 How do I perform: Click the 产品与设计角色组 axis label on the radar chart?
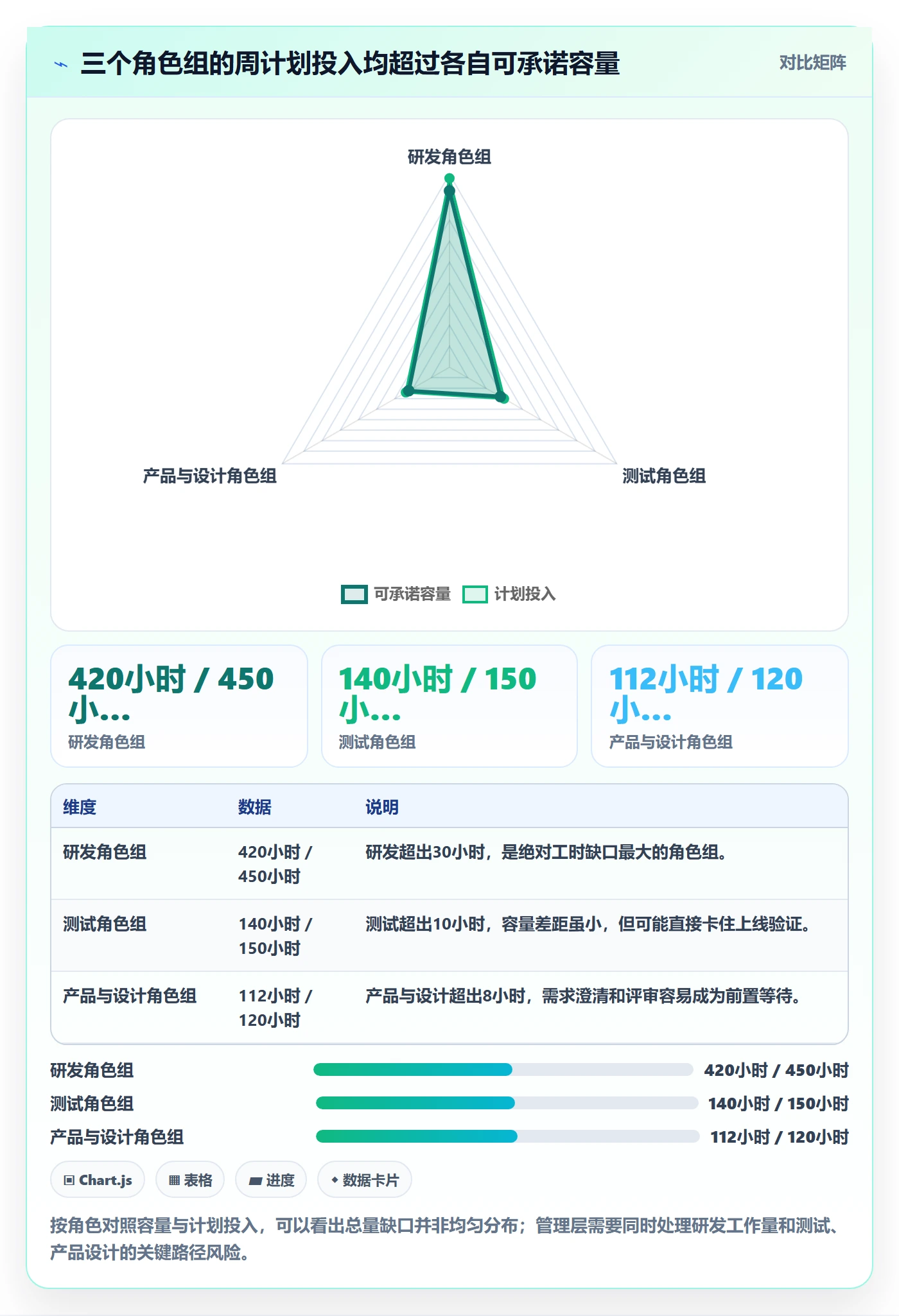point(210,476)
